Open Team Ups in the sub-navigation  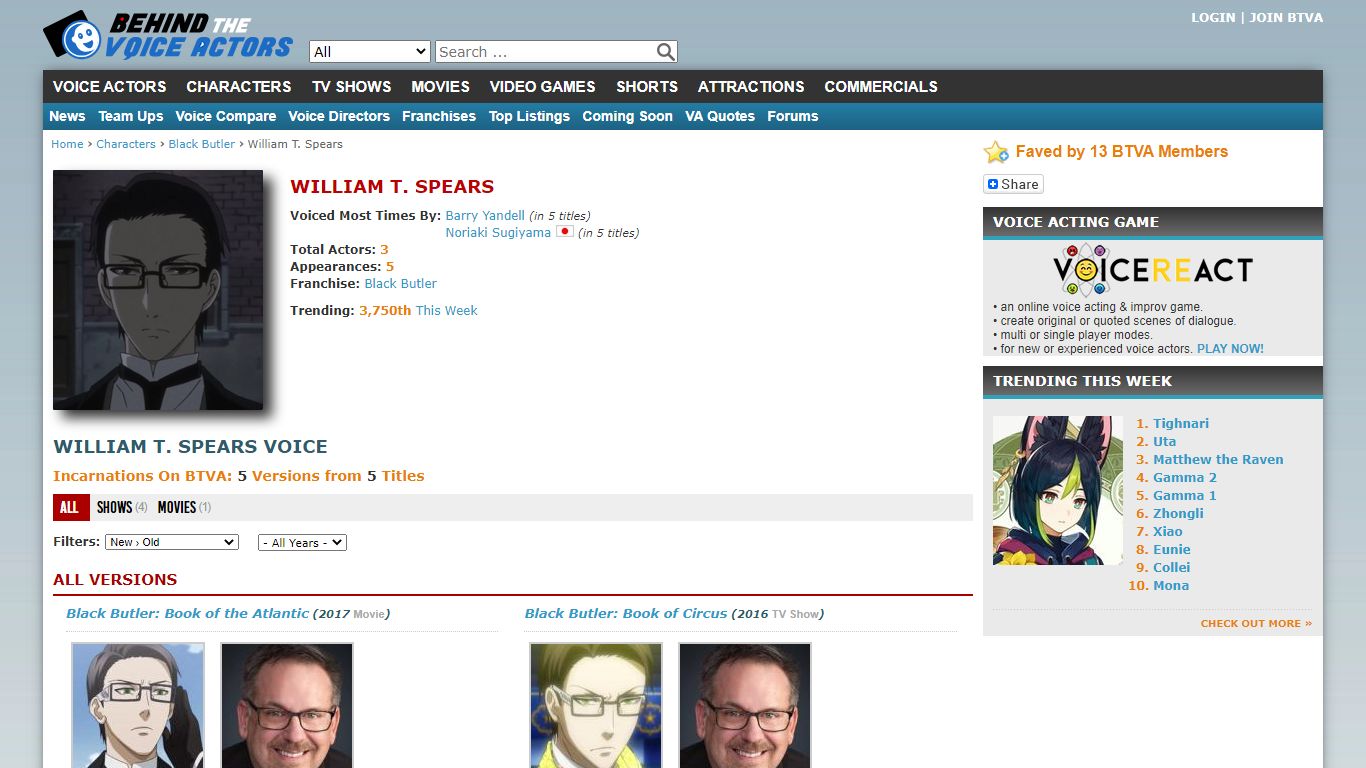coord(131,116)
